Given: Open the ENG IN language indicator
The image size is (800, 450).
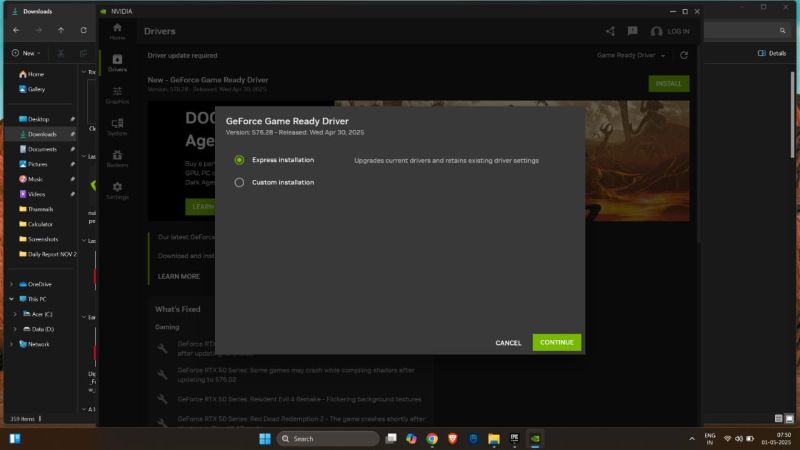Looking at the screenshot, I should pyautogui.click(x=710, y=439).
